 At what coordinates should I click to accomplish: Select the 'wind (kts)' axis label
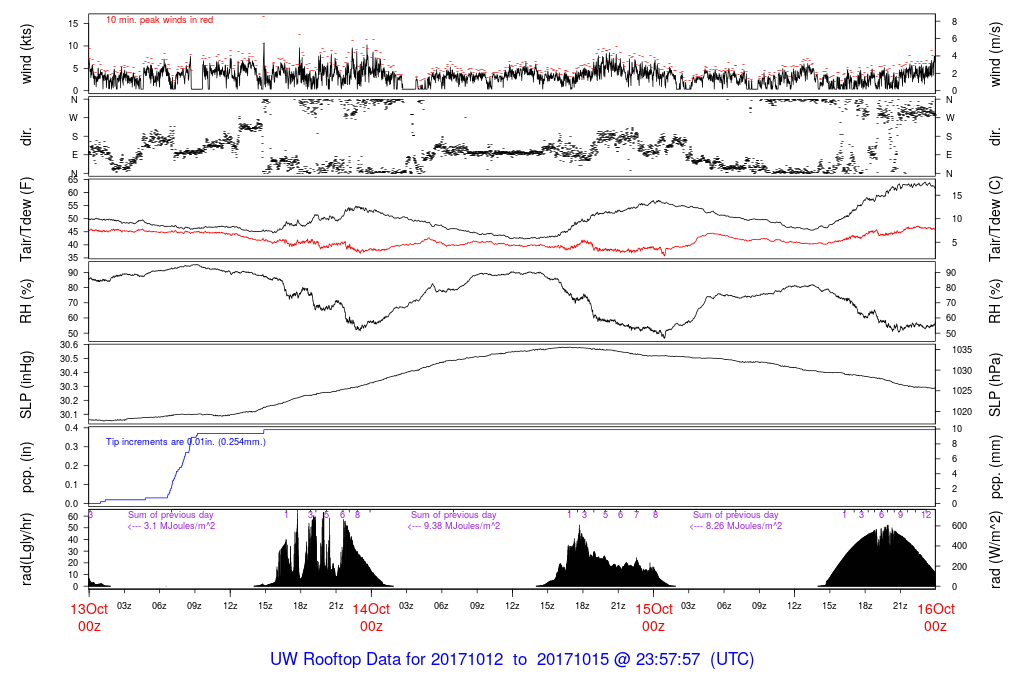tap(26, 54)
